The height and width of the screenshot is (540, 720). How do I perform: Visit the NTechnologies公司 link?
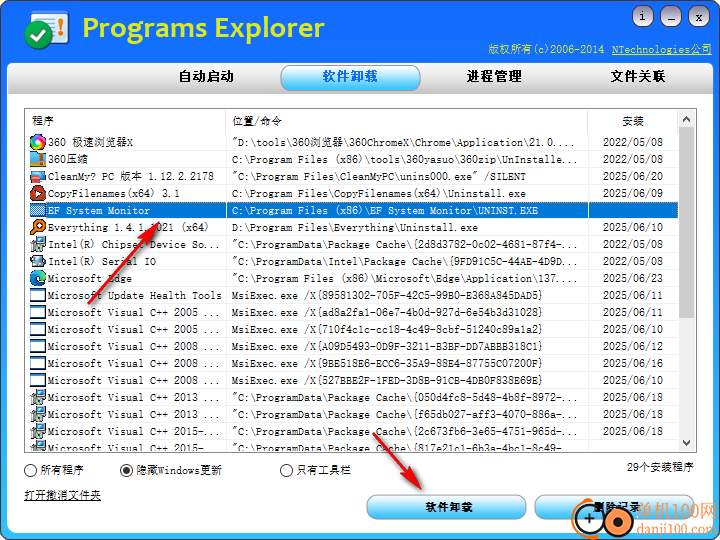(662, 50)
